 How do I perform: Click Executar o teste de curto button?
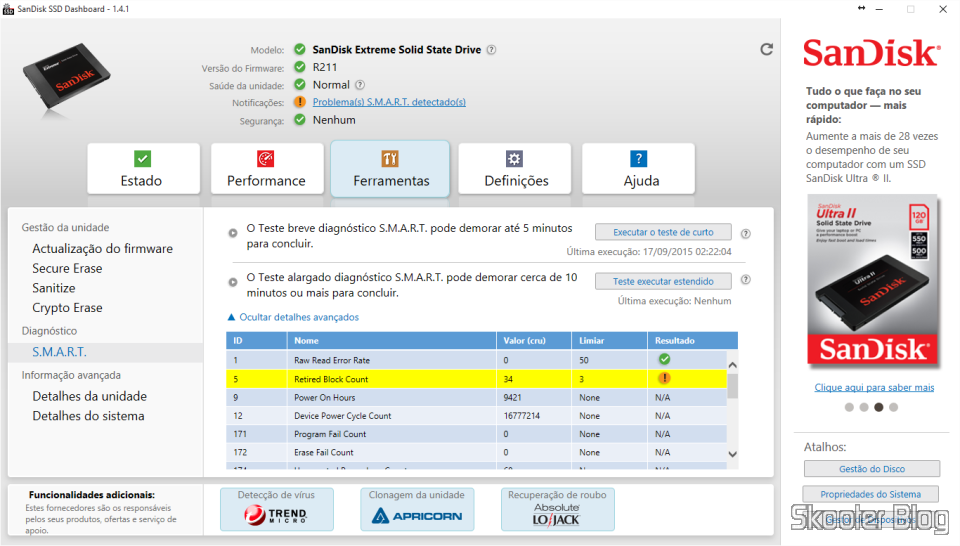tap(663, 232)
